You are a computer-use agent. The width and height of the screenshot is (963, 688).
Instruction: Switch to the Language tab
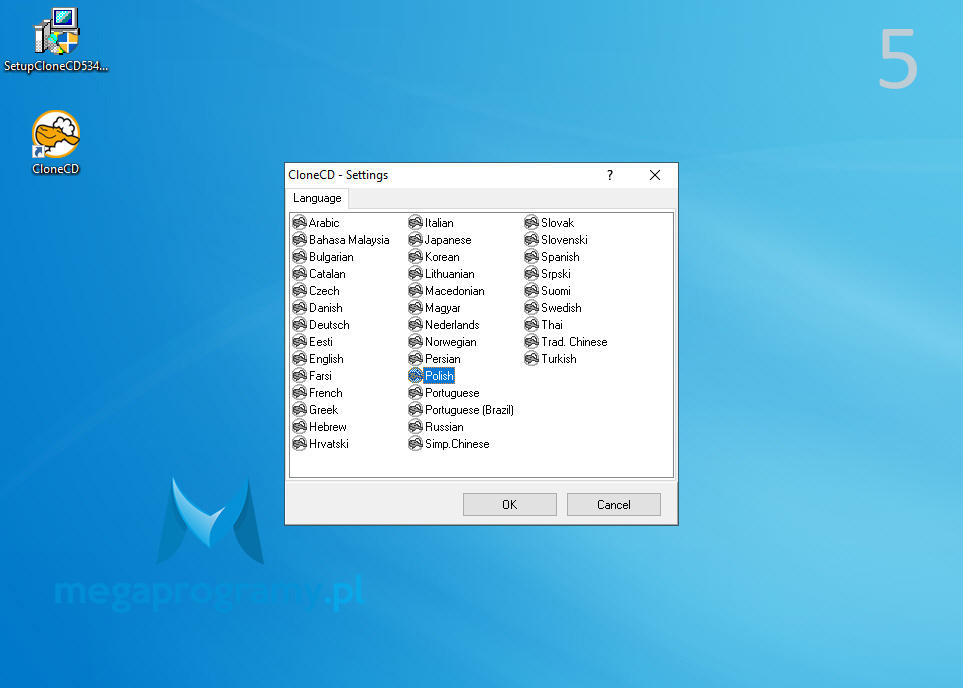[x=317, y=198]
